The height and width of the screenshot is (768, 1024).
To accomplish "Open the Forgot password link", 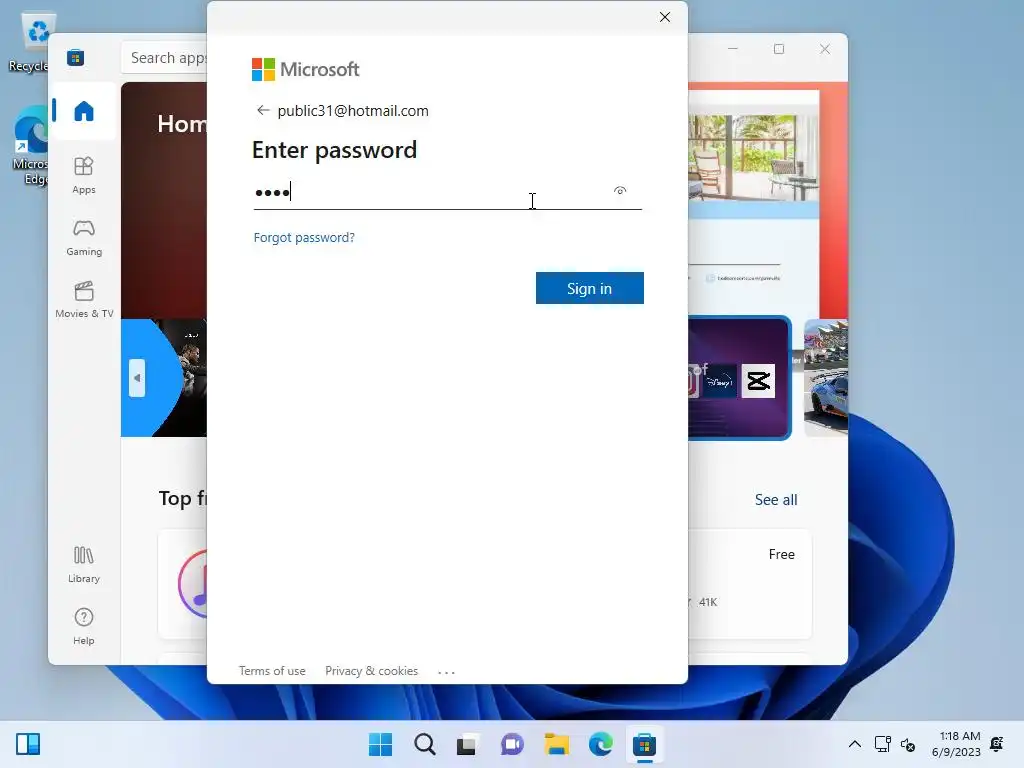I will pyautogui.click(x=304, y=237).
